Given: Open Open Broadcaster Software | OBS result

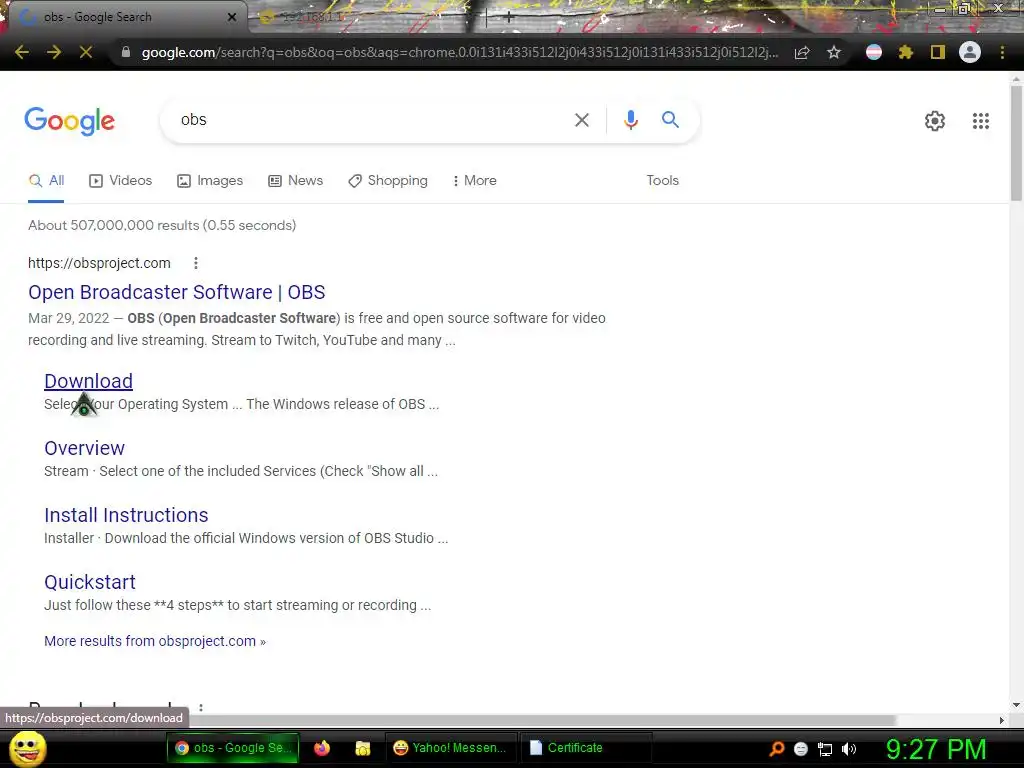Looking at the screenshot, I should (176, 292).
